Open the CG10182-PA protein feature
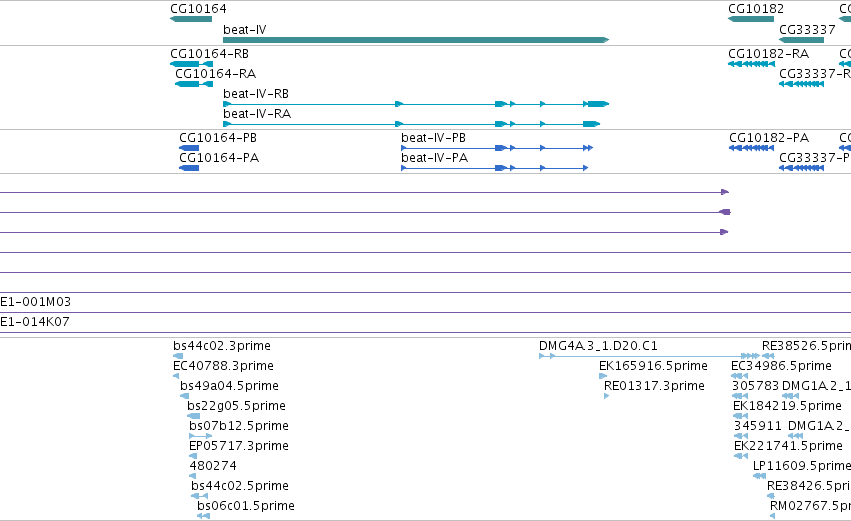Screen dimensions: 851x521 [x=769, y=138]
